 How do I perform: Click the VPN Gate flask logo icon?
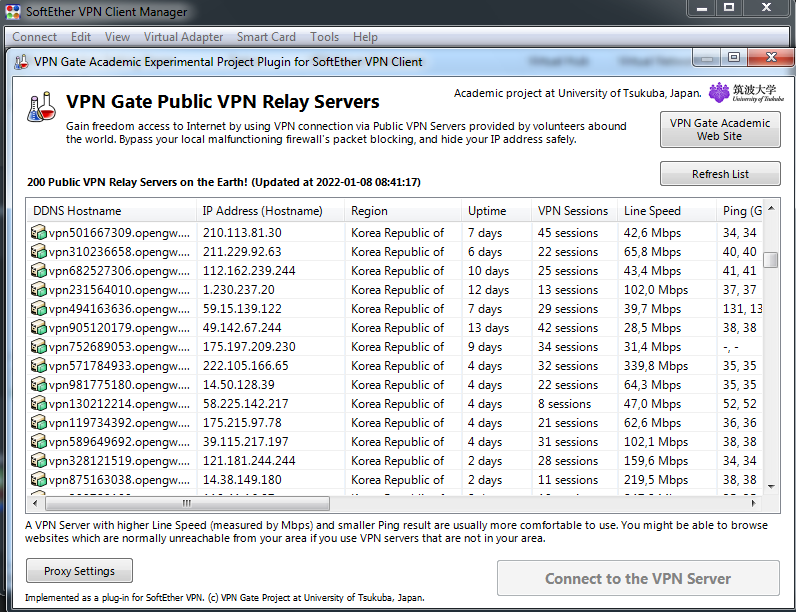click(x=42, y=106)
